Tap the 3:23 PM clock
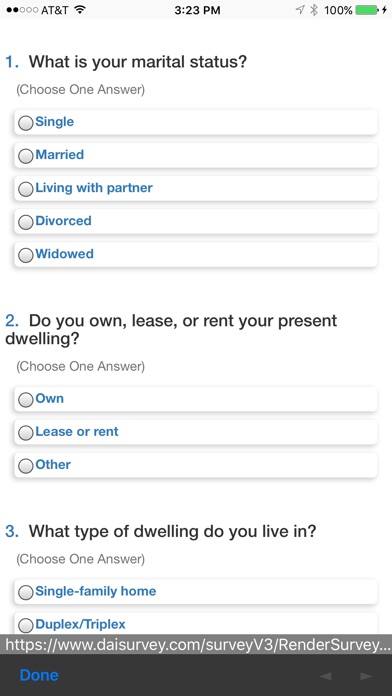 pos(197,10)
